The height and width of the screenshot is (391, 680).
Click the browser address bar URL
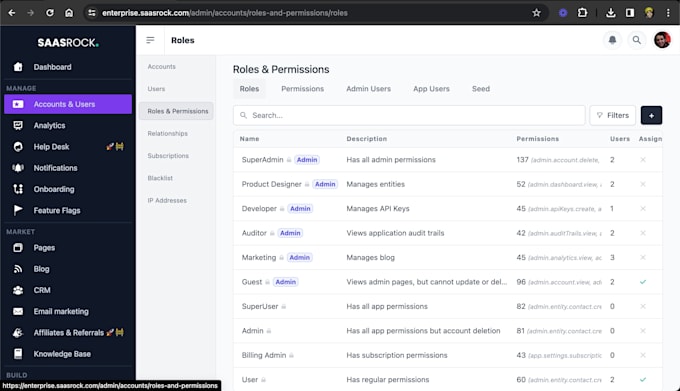click(225, 13)
